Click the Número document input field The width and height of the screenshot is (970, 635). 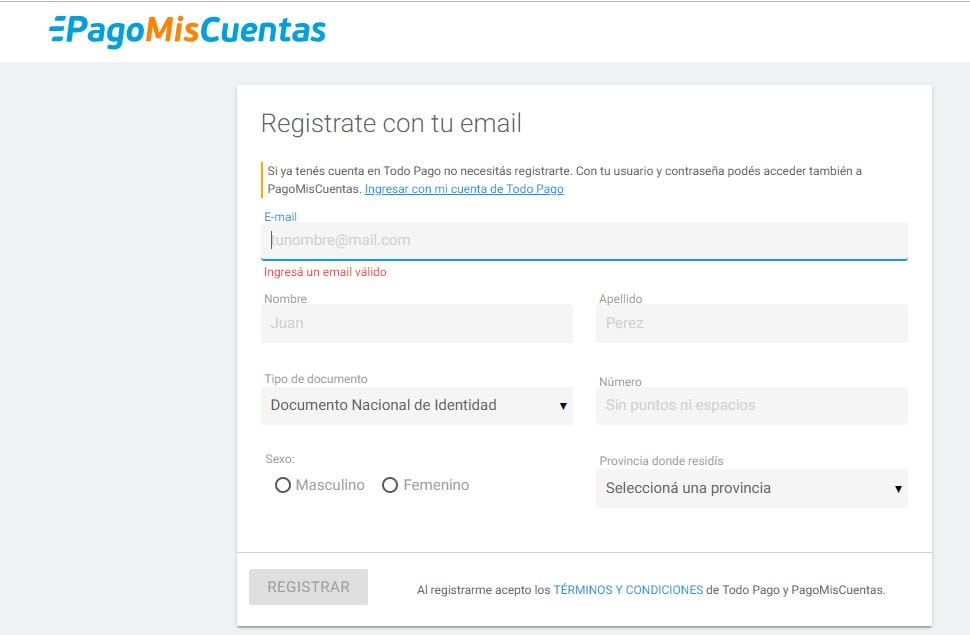pos(752,405)
